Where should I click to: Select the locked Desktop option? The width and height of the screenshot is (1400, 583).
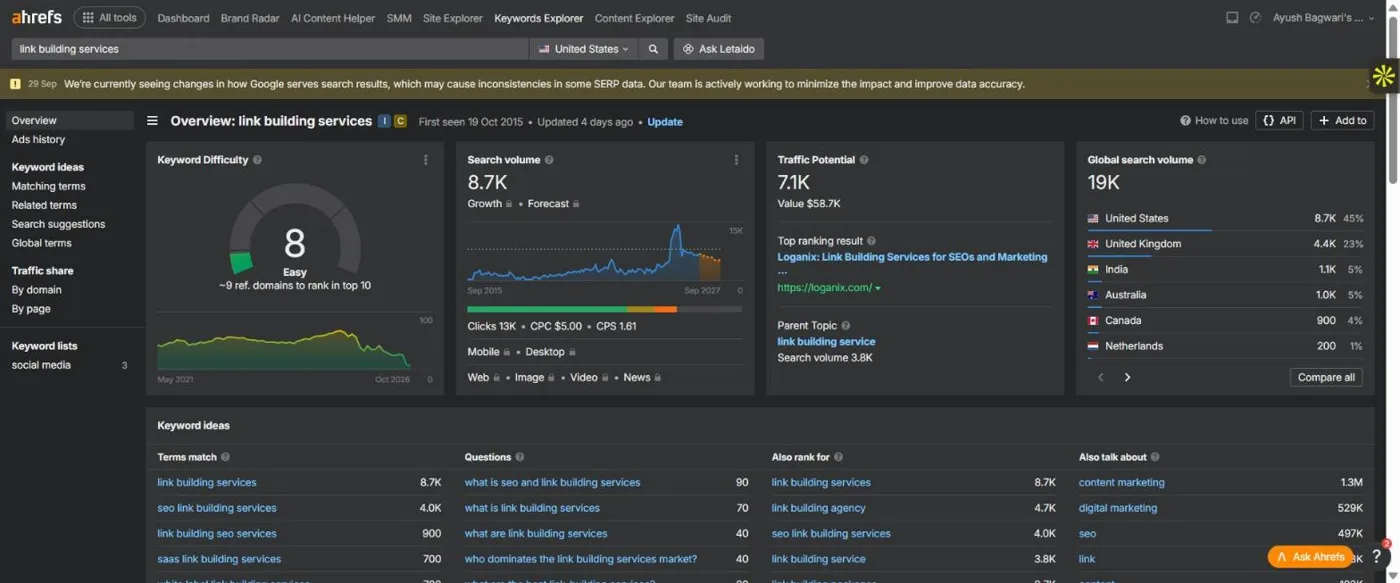tap(551, 352)
